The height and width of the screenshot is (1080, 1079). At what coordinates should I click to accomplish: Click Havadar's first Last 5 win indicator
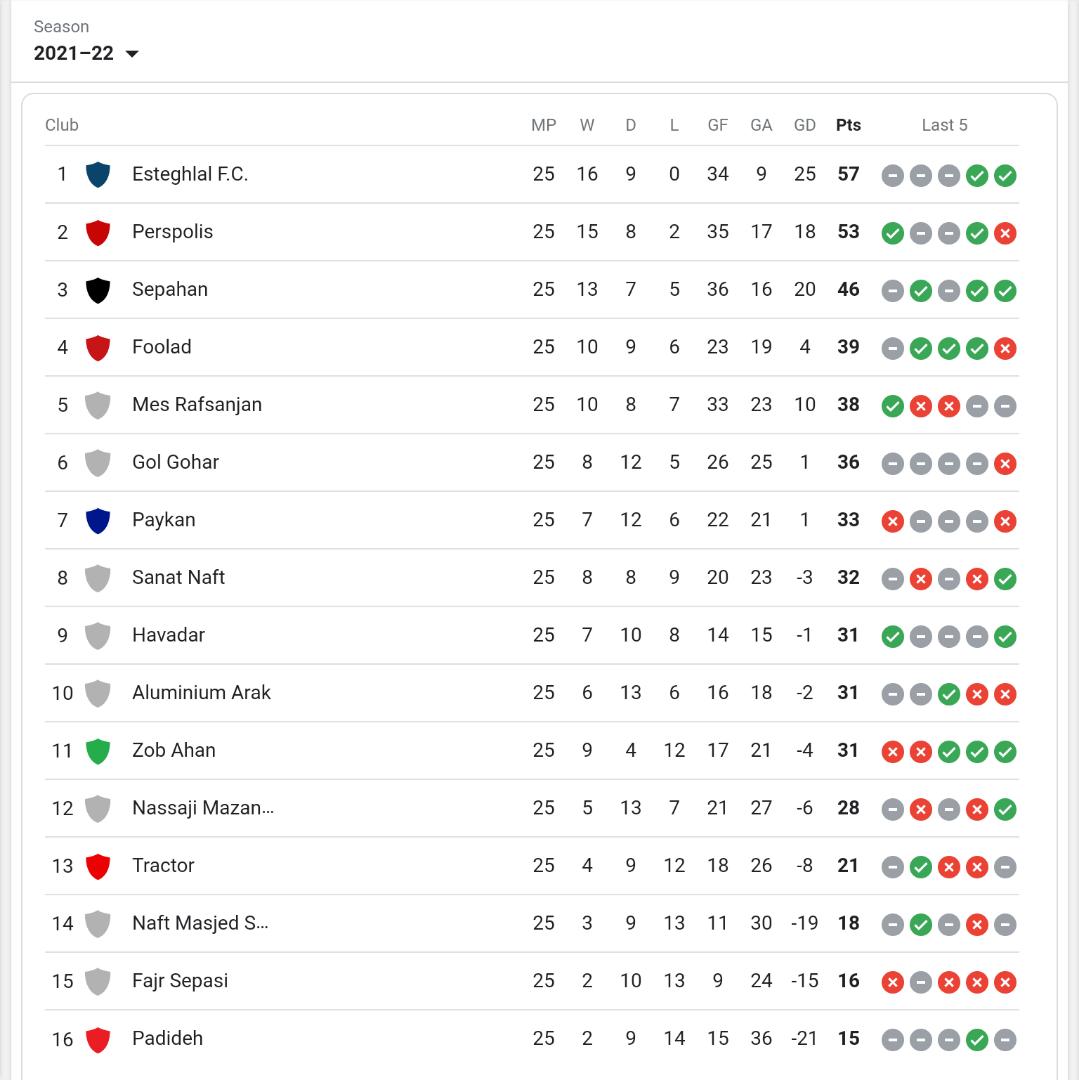[893, 636]
